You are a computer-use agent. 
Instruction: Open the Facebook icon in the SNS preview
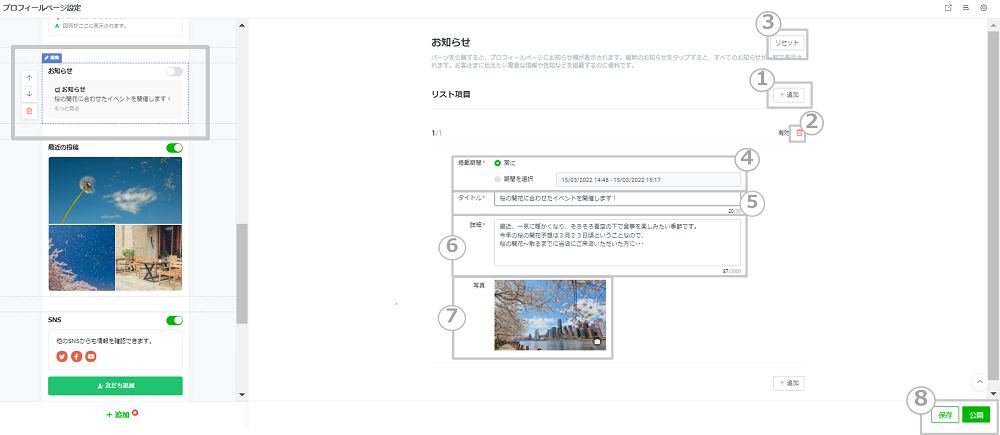point(76,356)
